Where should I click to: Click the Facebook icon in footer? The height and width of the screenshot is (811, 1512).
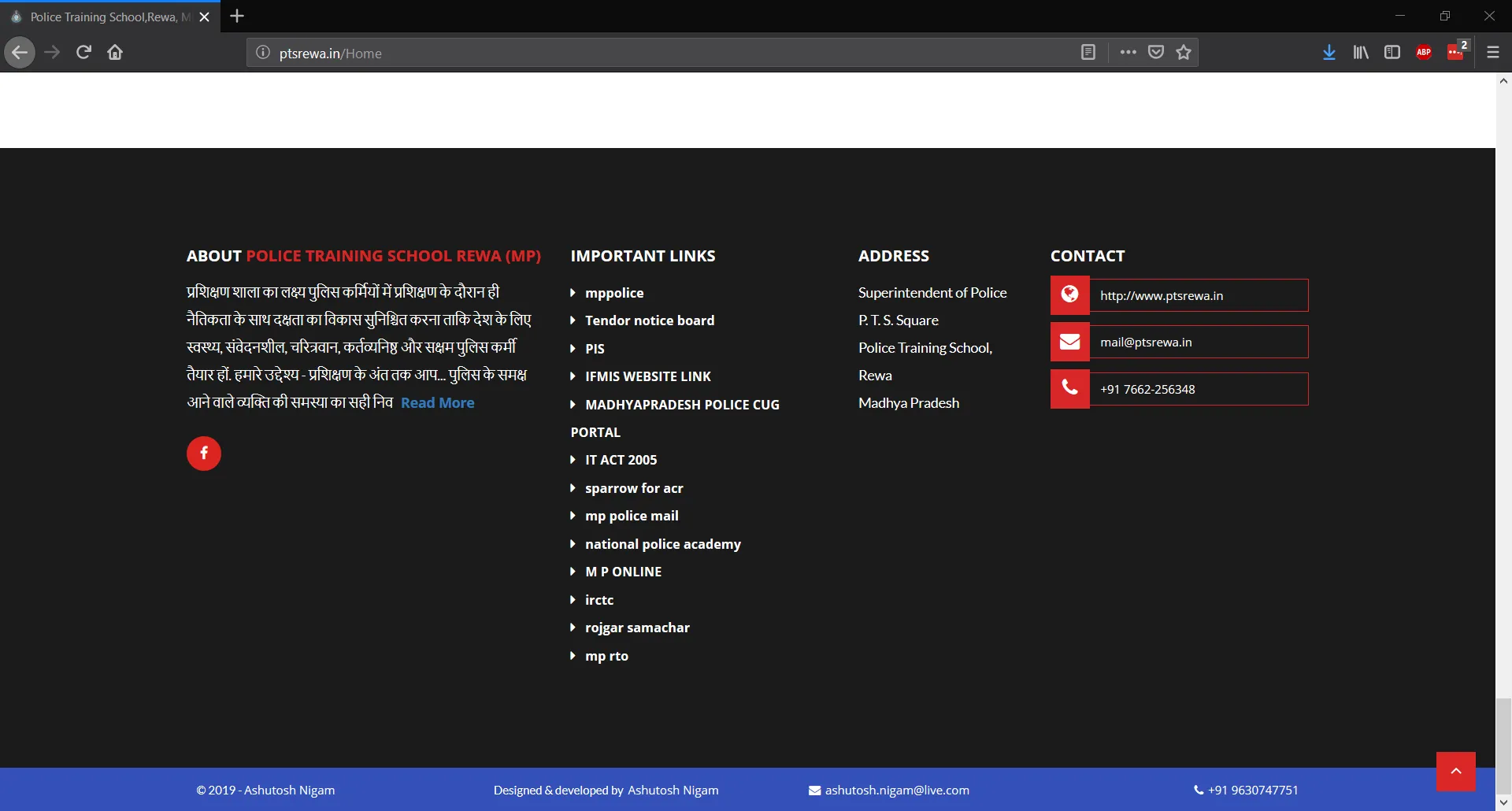point(203,454)
